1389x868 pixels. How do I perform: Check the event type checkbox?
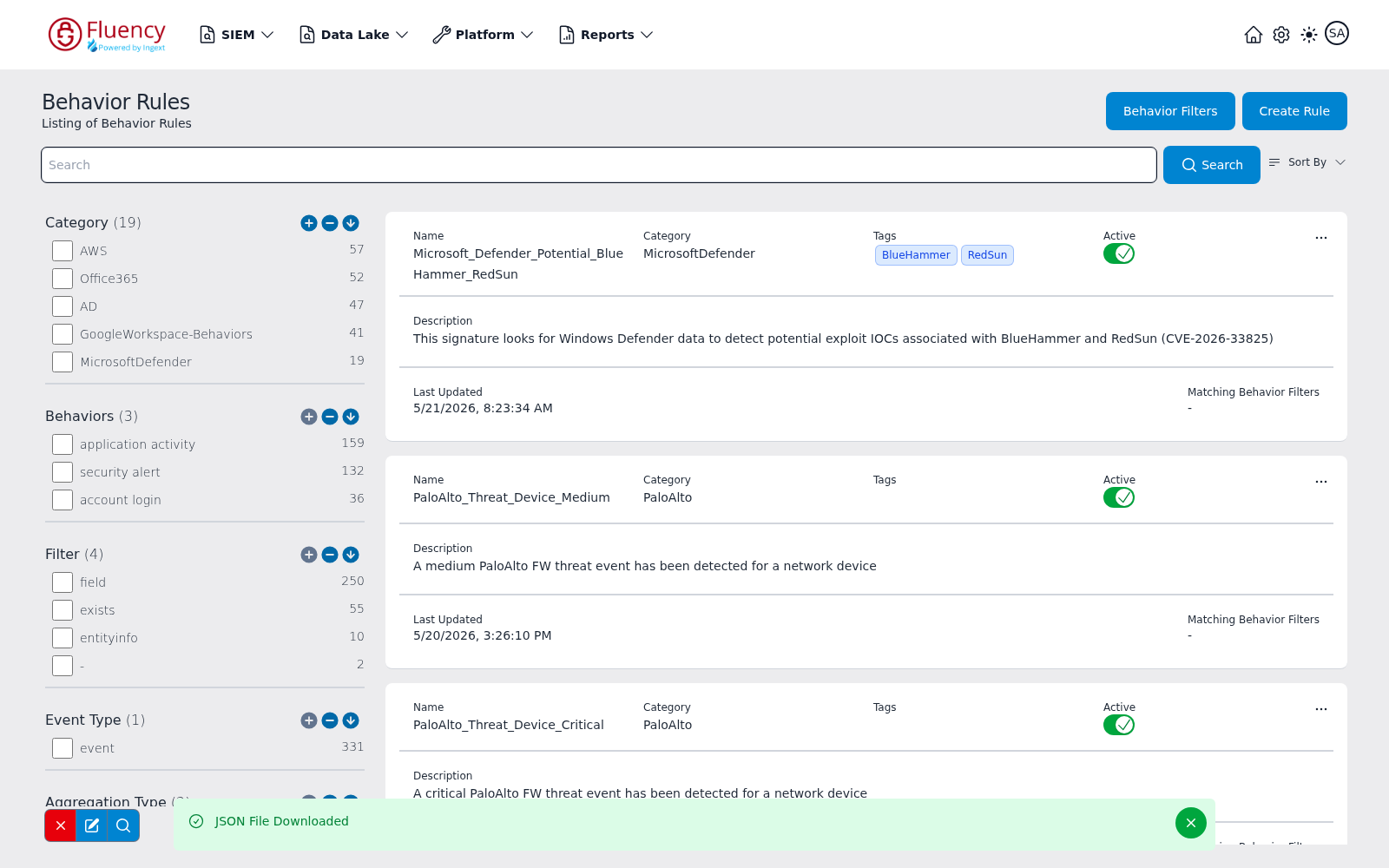[x=63, y=748]
